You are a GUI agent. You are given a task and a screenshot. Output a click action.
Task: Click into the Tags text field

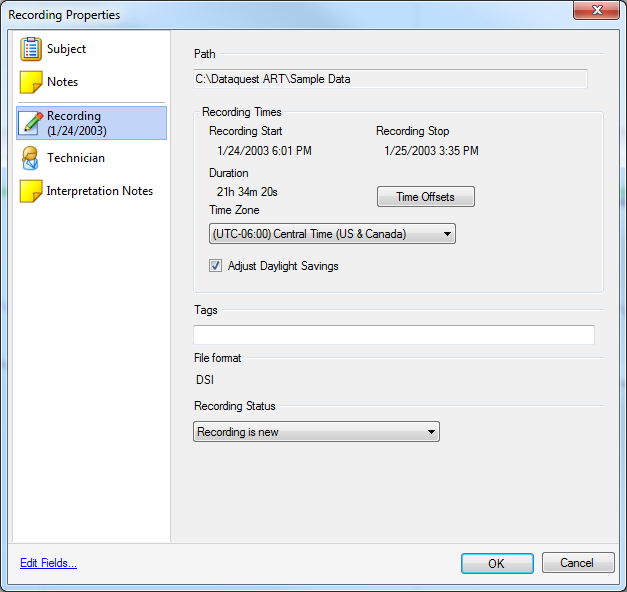[x=393, y=335]
